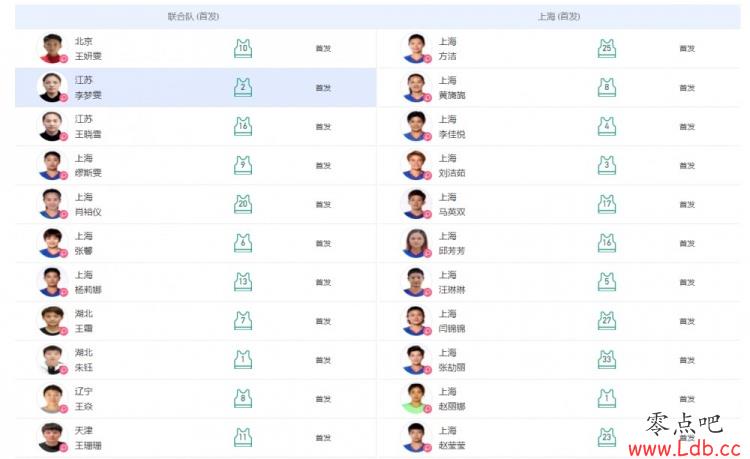
Task: Click the pink badge on 辽宁 player avatar
Action: pos(64,409)
